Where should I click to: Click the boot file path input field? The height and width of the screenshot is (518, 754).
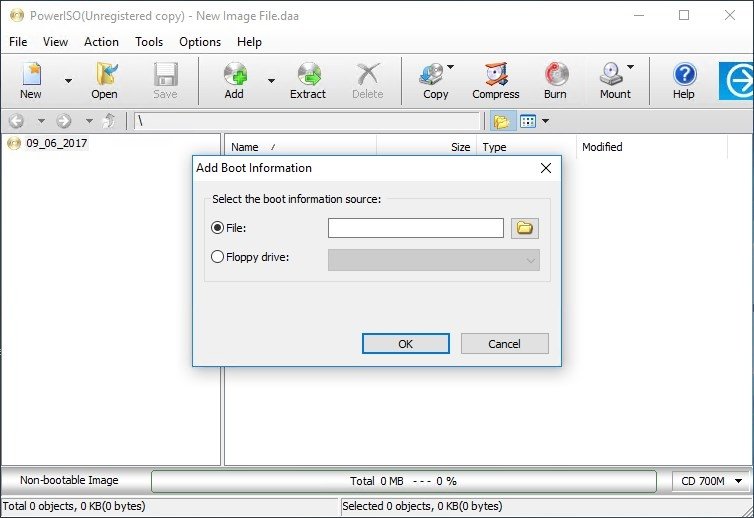coord(416,228)
